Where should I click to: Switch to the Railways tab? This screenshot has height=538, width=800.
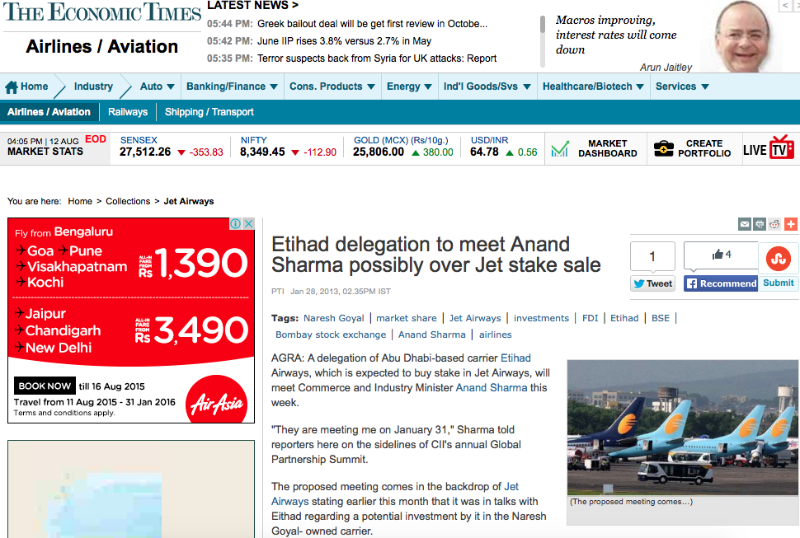click(128, 112)
